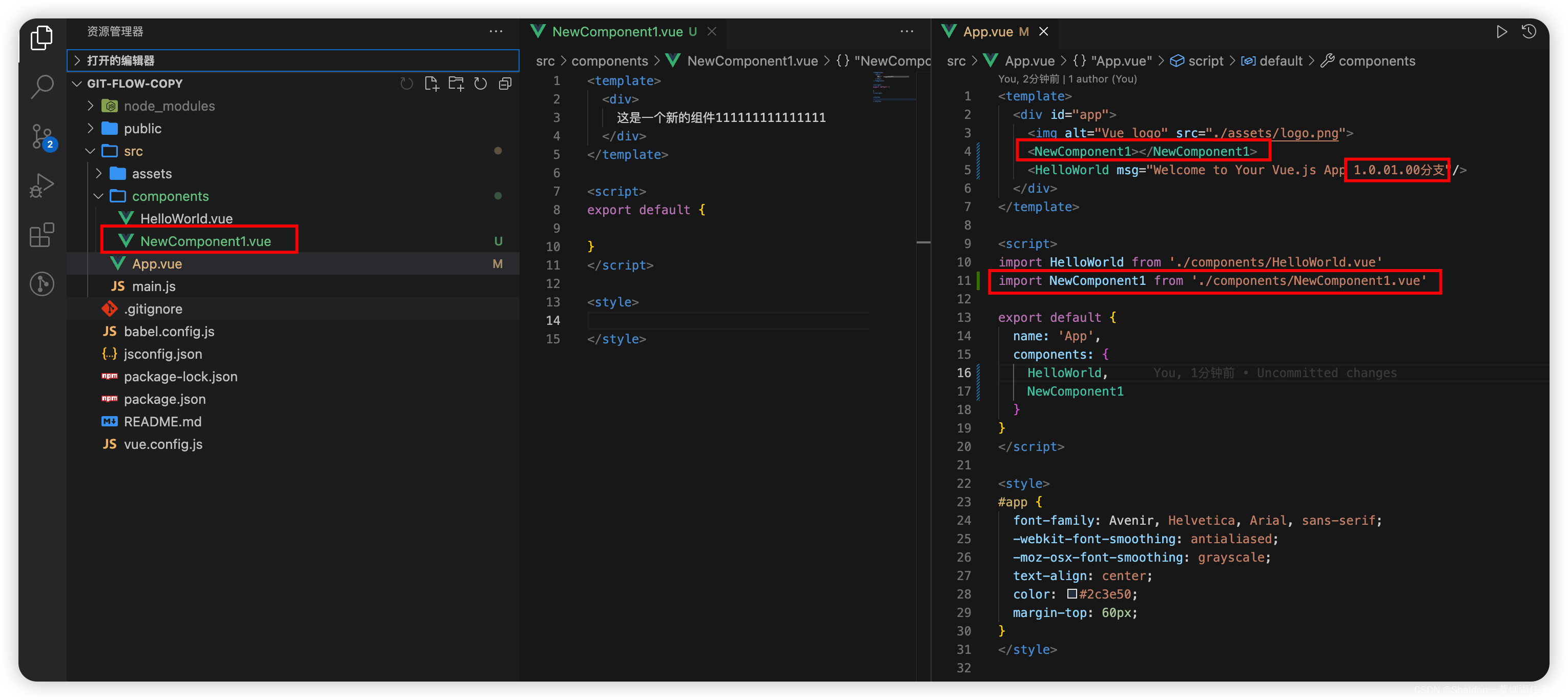1568x700 pixels.
Task: Click the NewComponent1 import line in App.vue
Action: click(x=1212, y=281)
